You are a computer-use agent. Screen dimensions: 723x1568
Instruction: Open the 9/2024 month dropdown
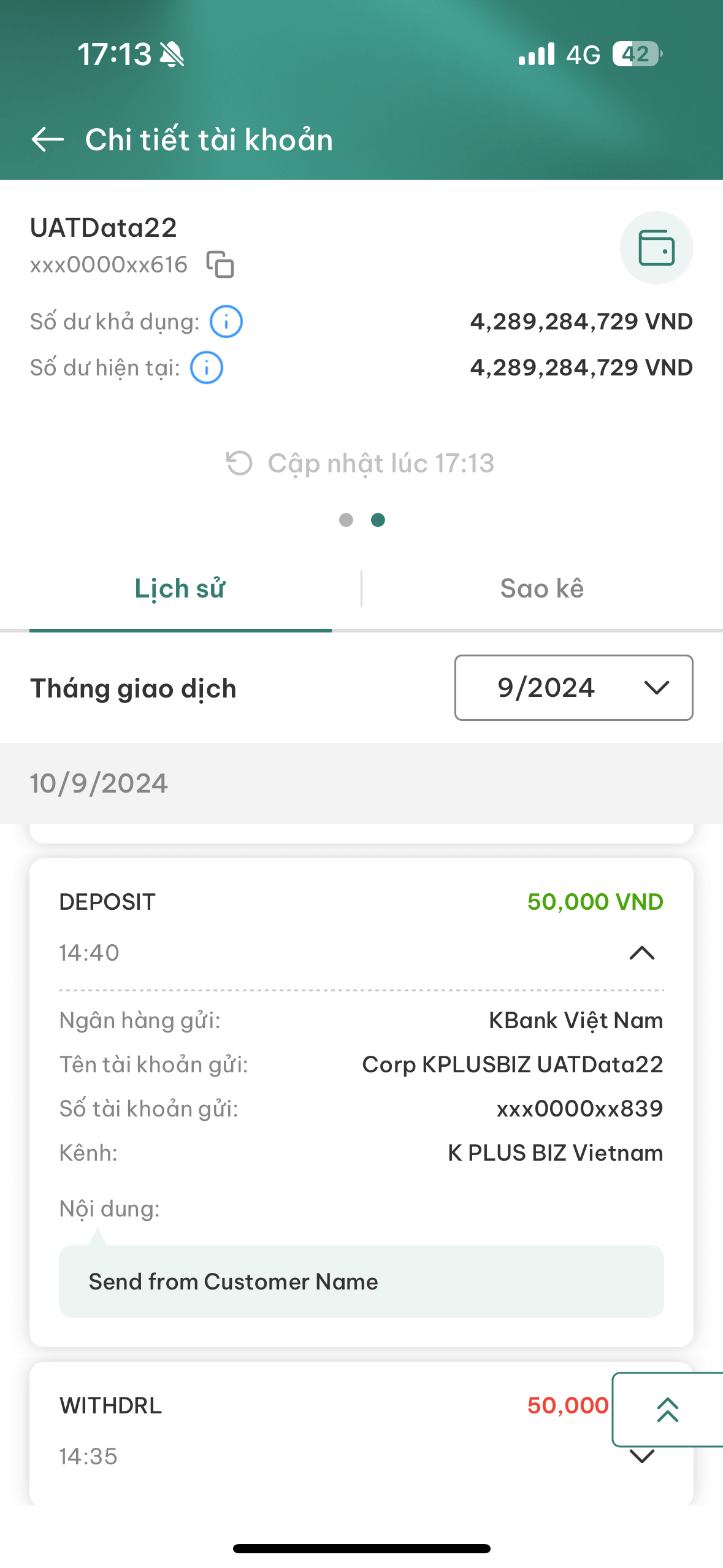pos(573,688)
